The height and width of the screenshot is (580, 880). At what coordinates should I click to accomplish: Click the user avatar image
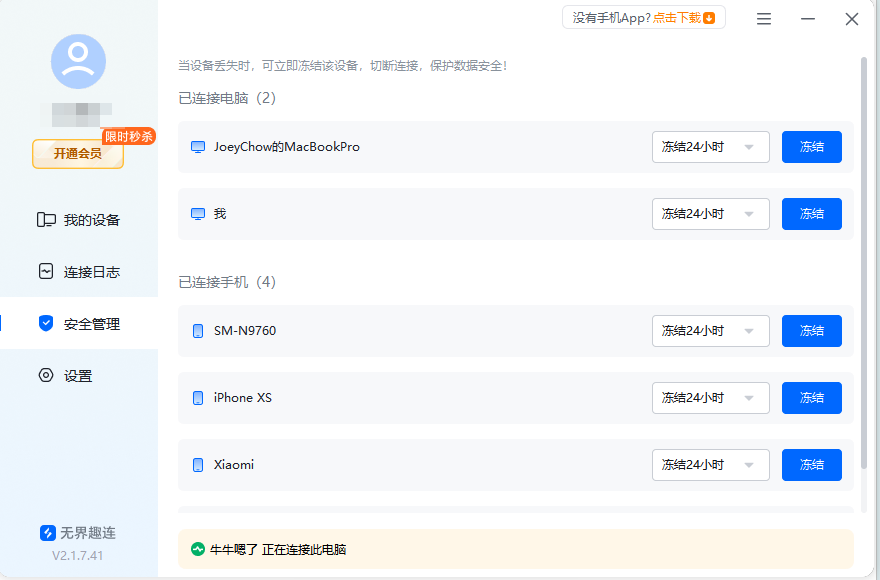tap(77, 61)
